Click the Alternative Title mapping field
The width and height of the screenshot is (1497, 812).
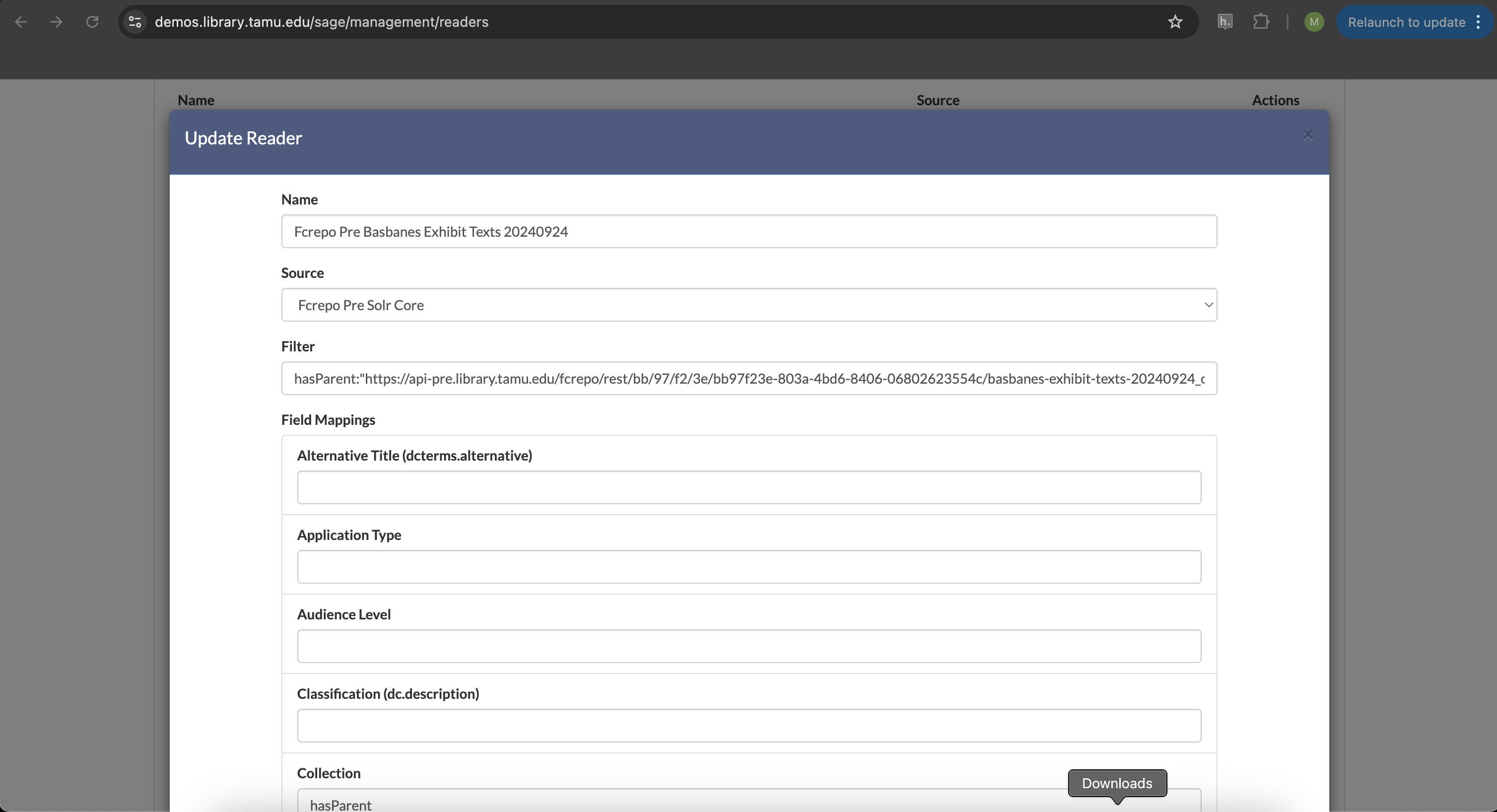(748, 487)
